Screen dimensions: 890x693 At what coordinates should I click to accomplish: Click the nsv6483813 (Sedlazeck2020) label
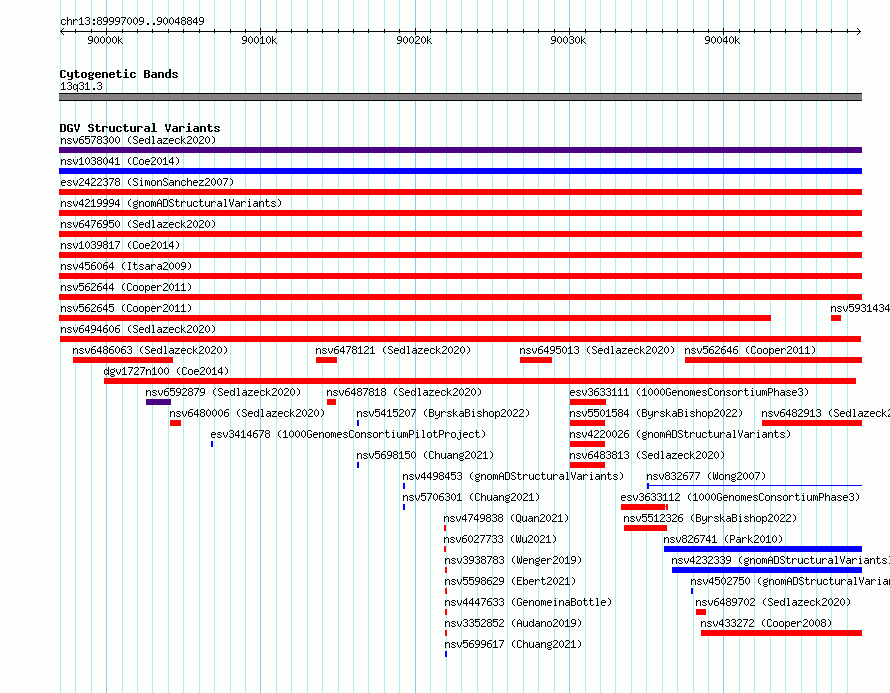pyautogui.click(x=647, y=455)
